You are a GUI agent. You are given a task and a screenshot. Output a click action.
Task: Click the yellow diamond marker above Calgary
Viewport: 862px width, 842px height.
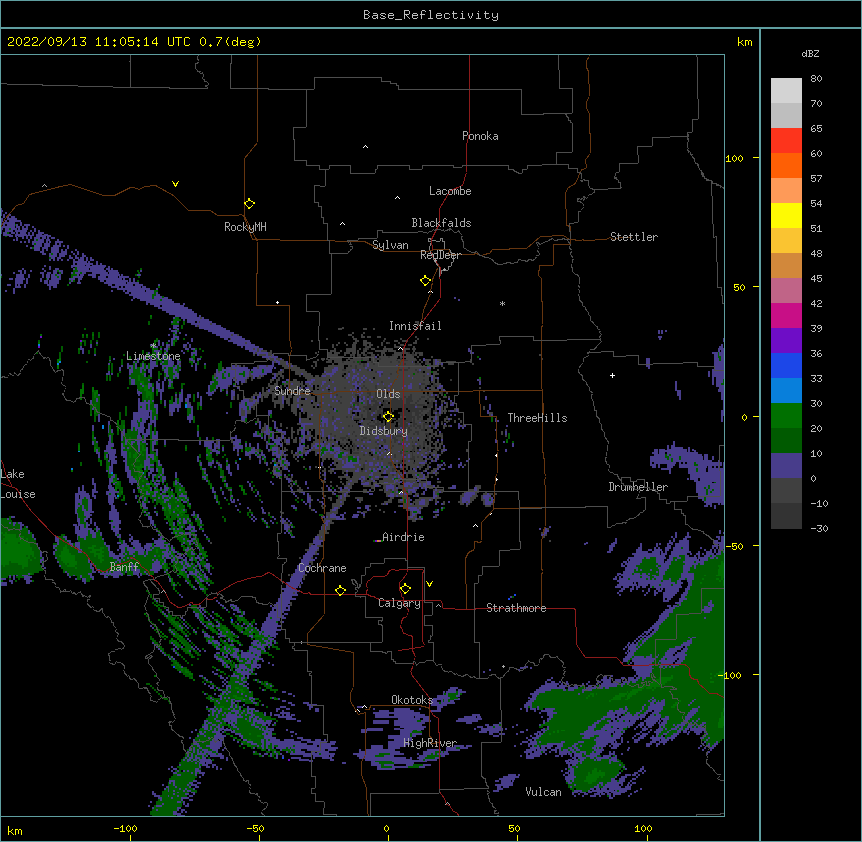click(405, 588)
